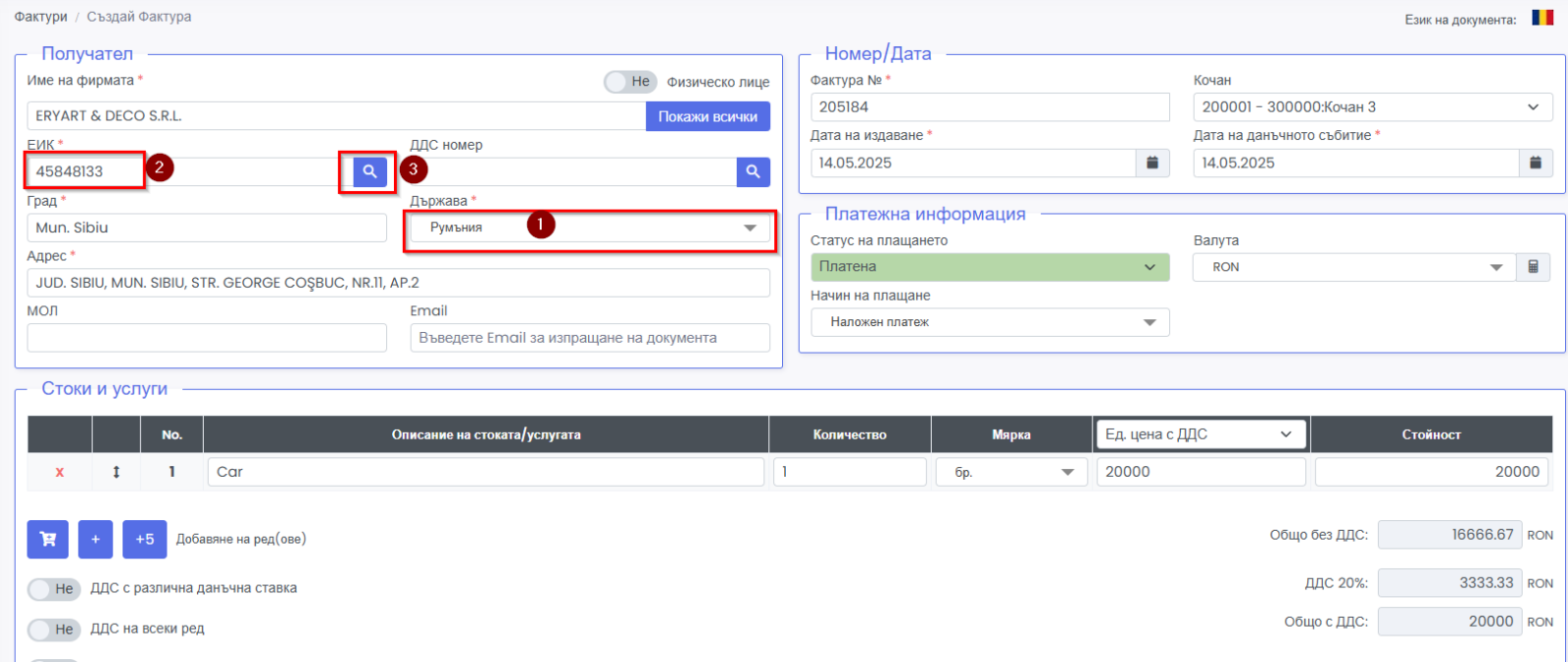Delete row 1 with the red x
This screenshot has width=1568, height=662.
(x=60, y=472)
